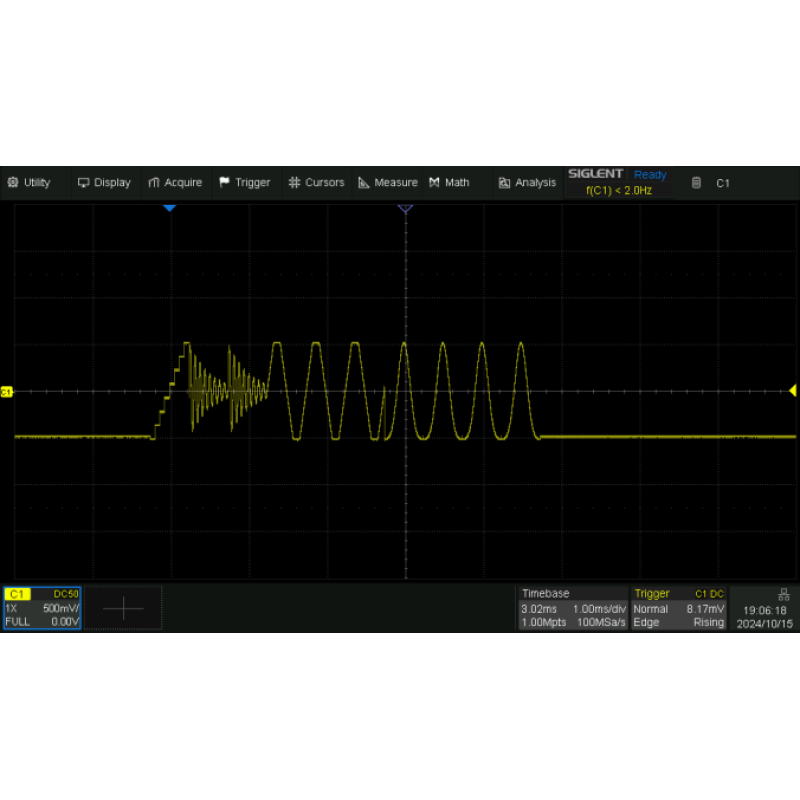
Task: Open the Trigger info box
Action: [679, 607]
